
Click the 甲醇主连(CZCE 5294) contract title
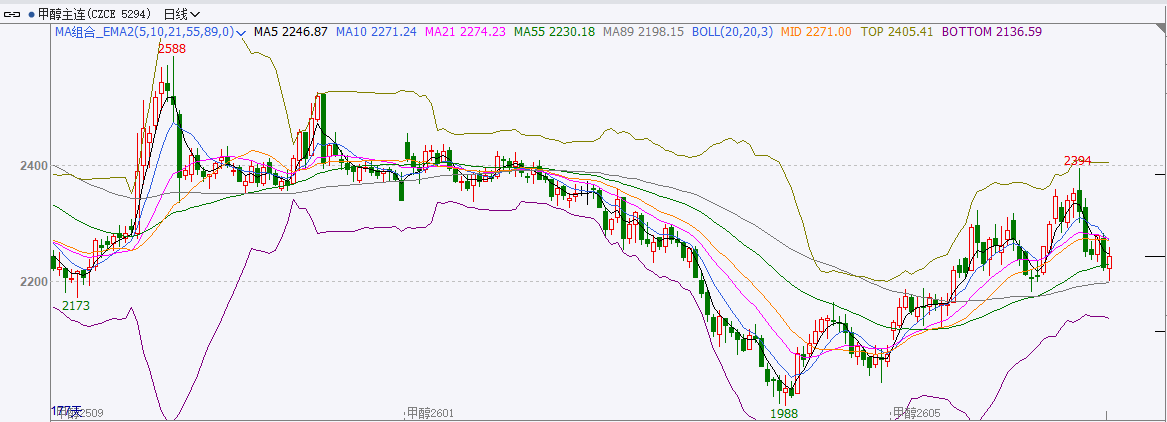pos(96,14)
